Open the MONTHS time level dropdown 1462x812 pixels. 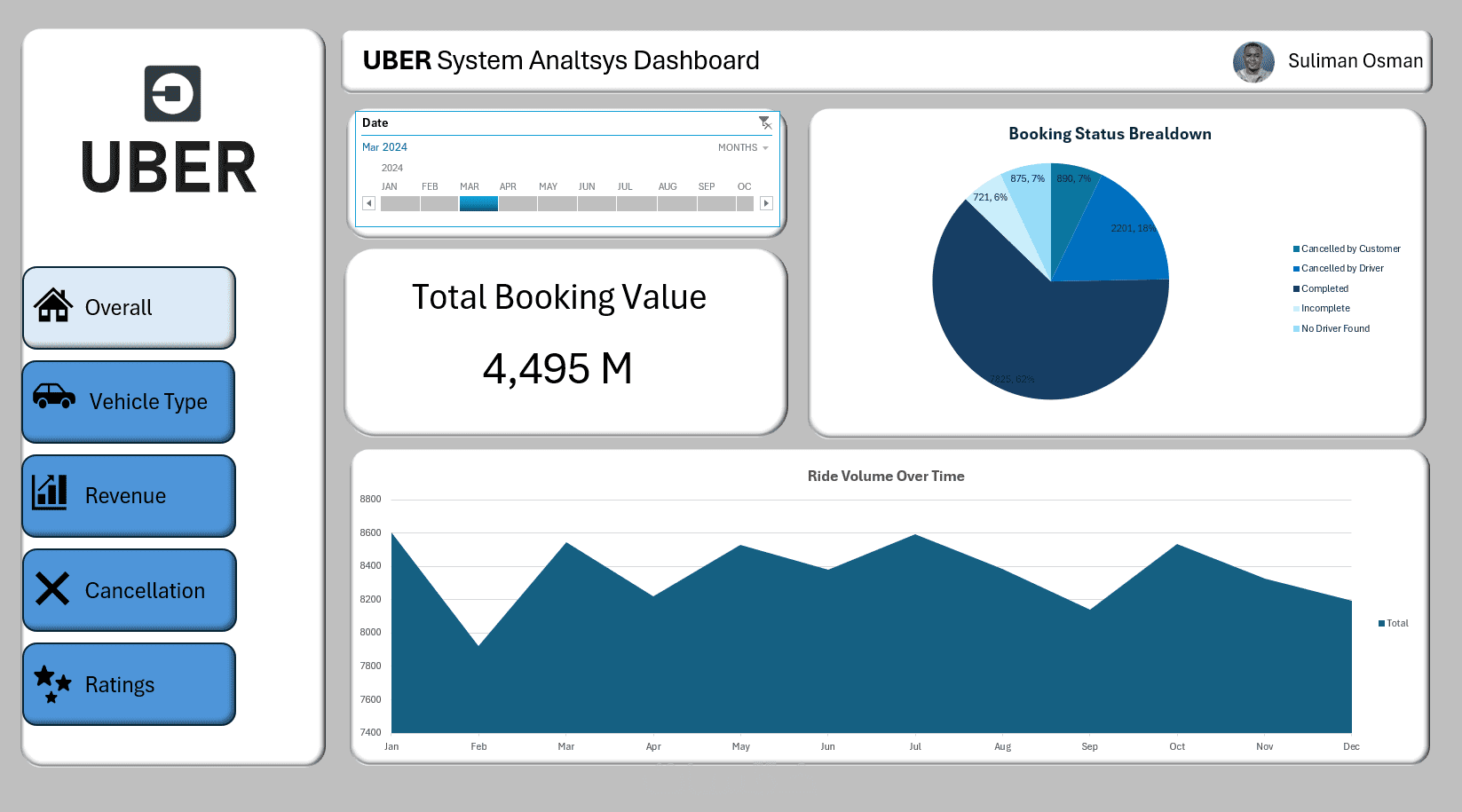[743, 147]
